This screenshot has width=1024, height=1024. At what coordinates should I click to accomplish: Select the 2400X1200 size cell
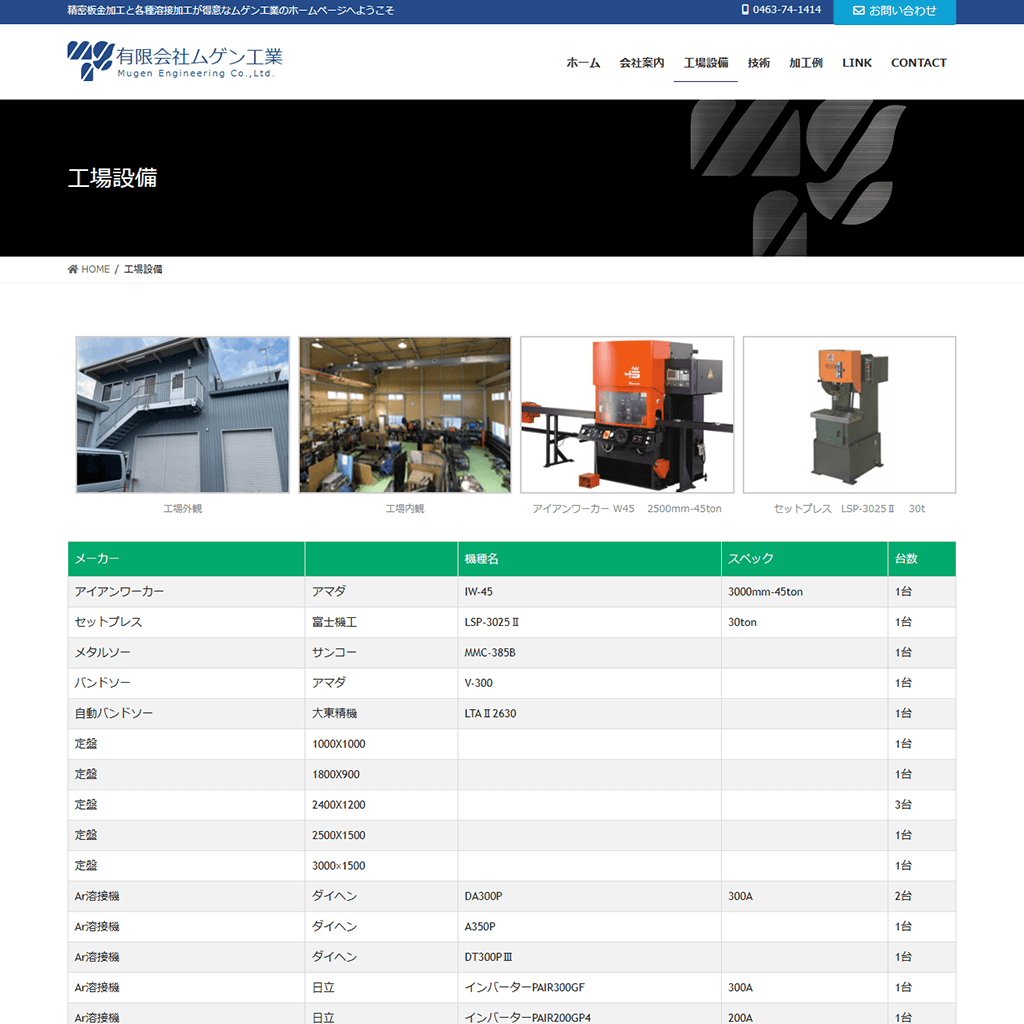click(x=381, y=805)
